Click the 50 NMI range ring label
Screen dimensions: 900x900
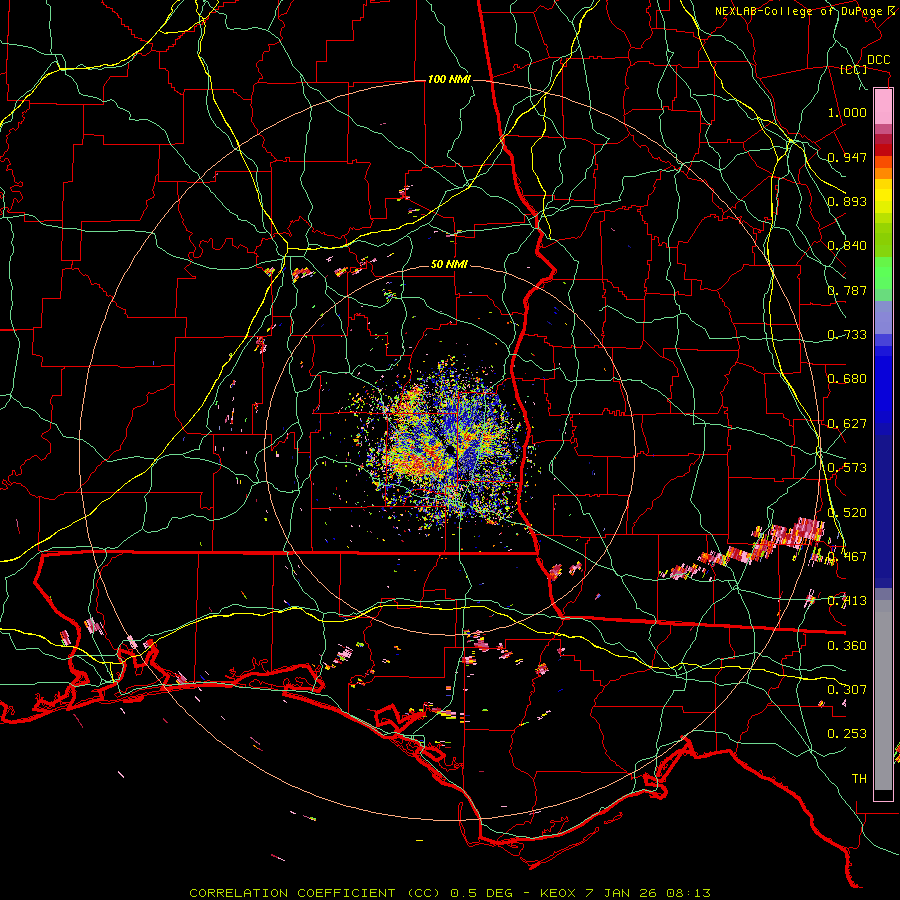coord(449,265)
